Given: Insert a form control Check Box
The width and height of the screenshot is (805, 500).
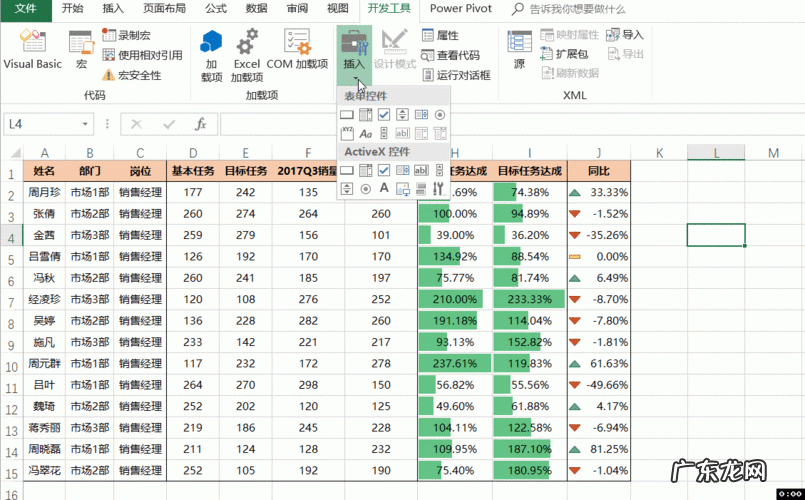Looking at the screenshot, I should [384, 114].
